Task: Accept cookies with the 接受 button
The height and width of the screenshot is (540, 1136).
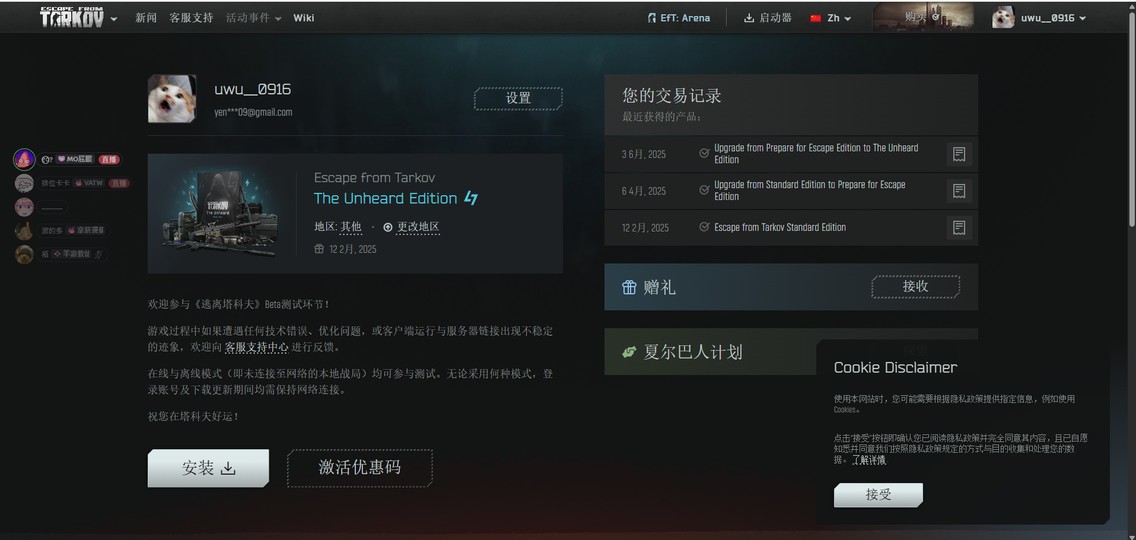Action: click(x=878, y=495)
